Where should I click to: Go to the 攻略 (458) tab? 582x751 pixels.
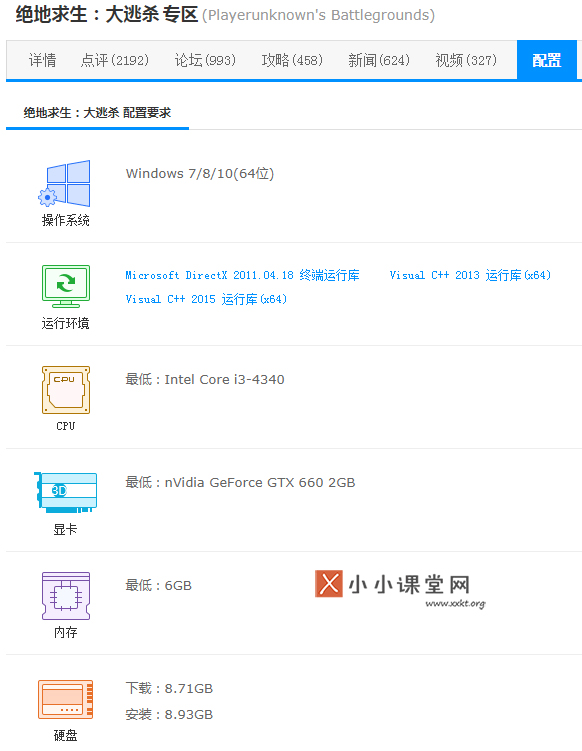292,60
